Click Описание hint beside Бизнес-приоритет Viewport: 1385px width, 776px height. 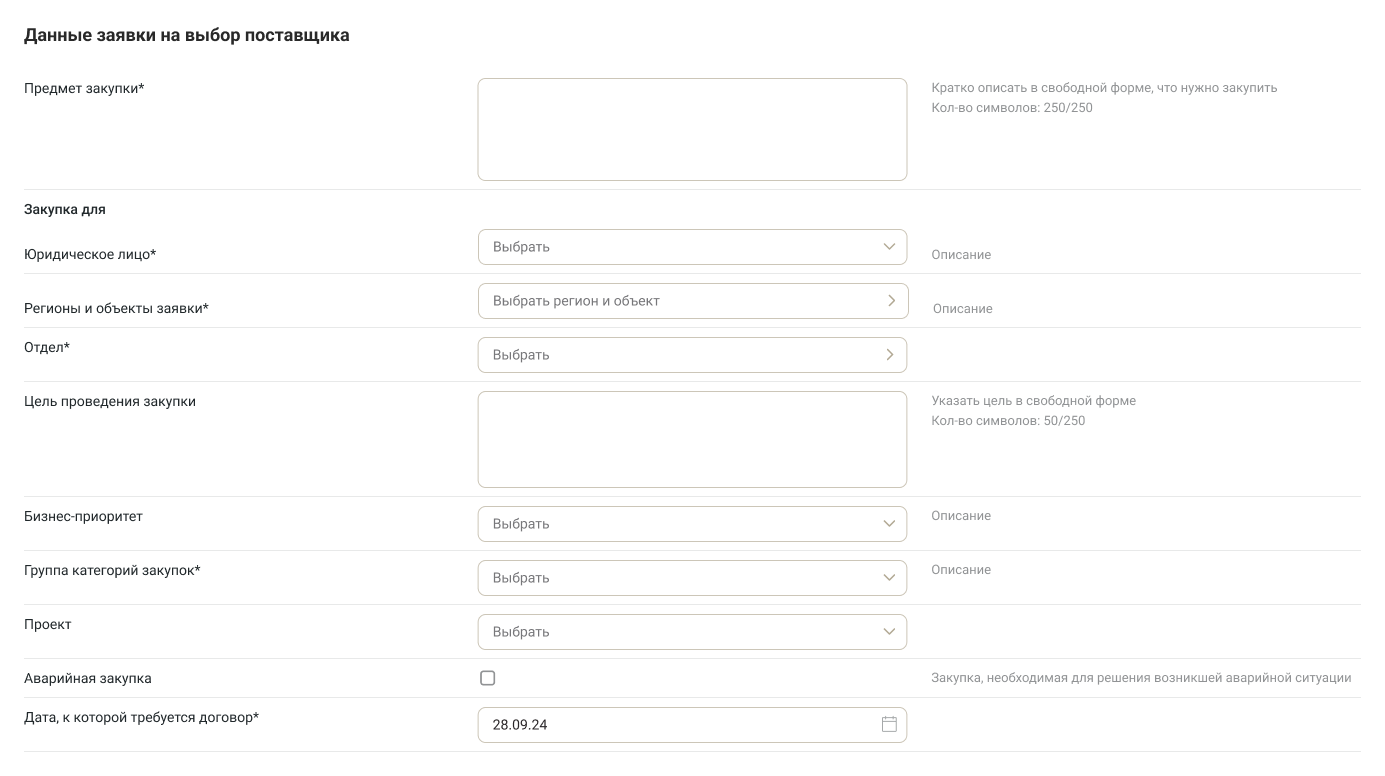point(961,515)
